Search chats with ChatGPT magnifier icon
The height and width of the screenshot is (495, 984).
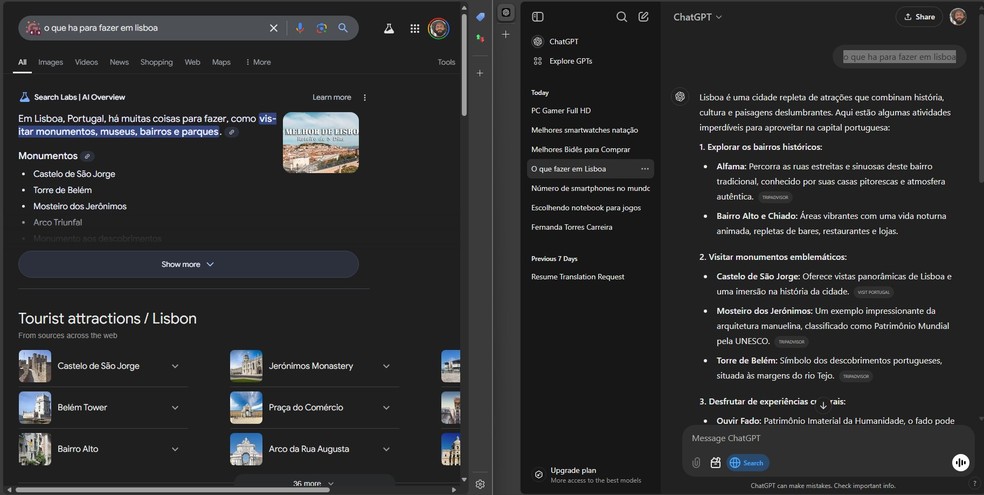(x=621, y=17)
